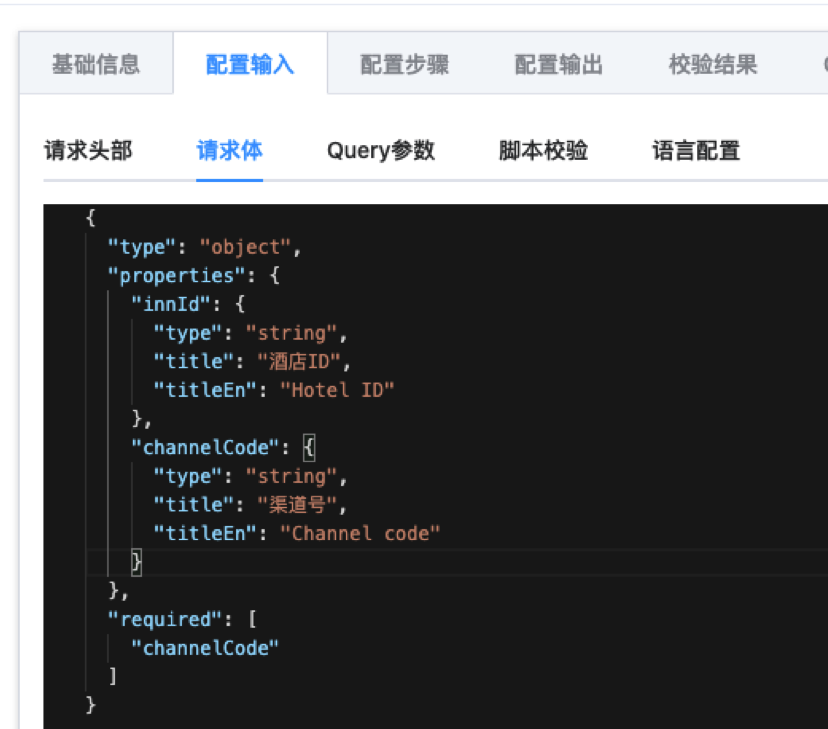Click the highlighted brace after "channelCode"
828x729 pixels.
click(309, 447)
